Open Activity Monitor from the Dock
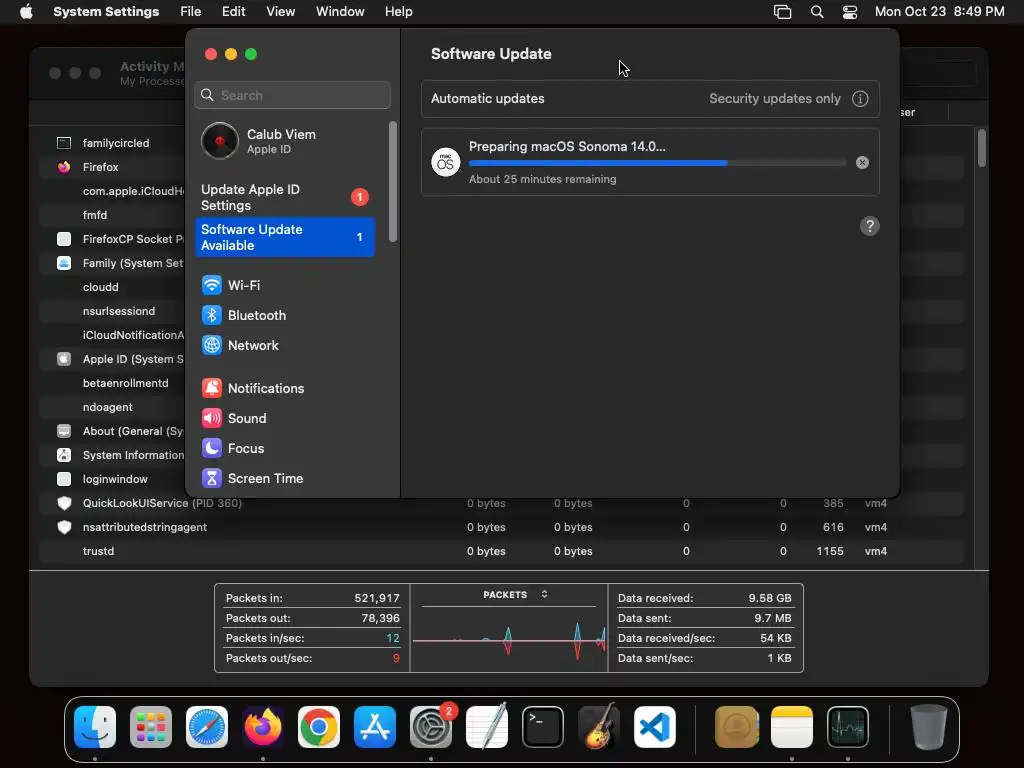The image size is (1024, 768). coord(848,727)
